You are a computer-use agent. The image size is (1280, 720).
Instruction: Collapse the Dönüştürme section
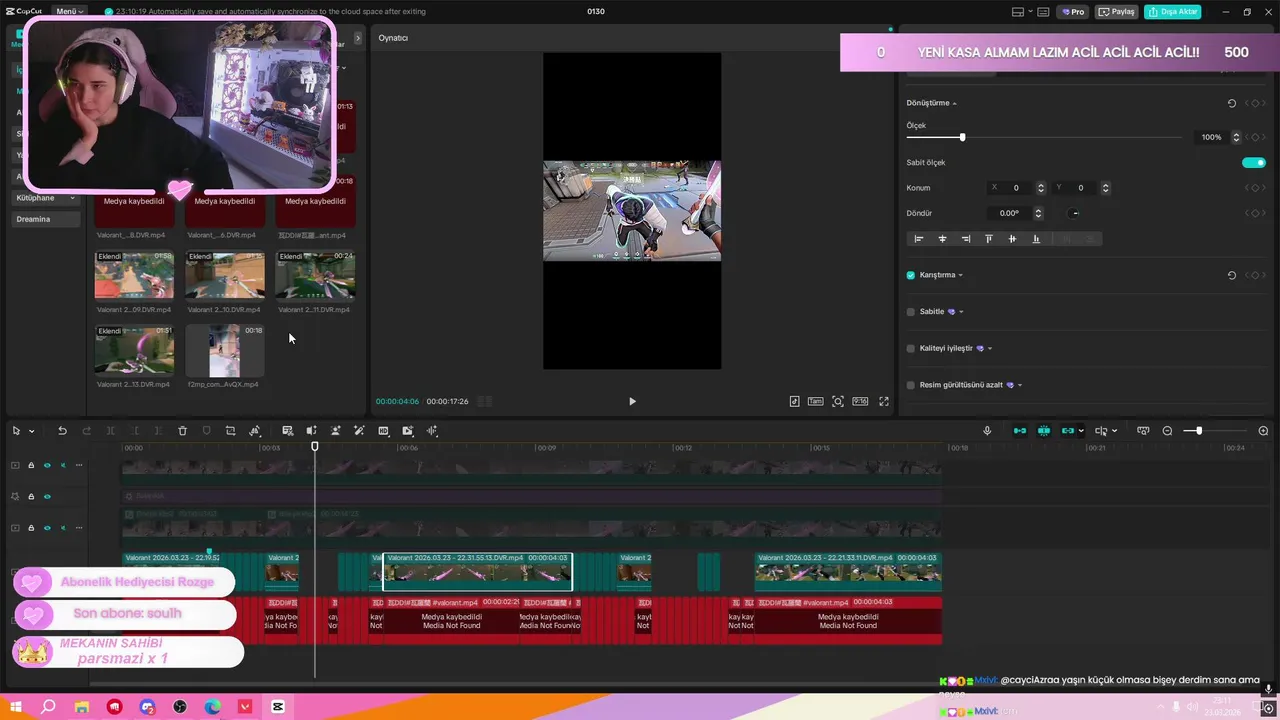pyautogui.click(x=954, y=103)
